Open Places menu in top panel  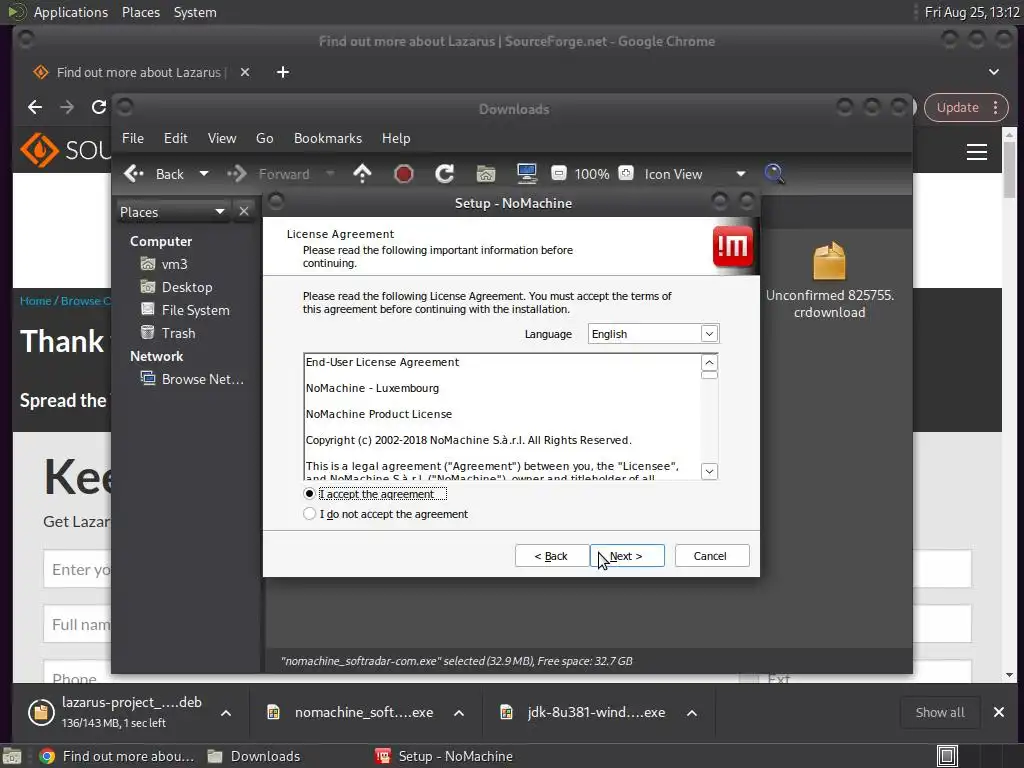click(140, 12)
